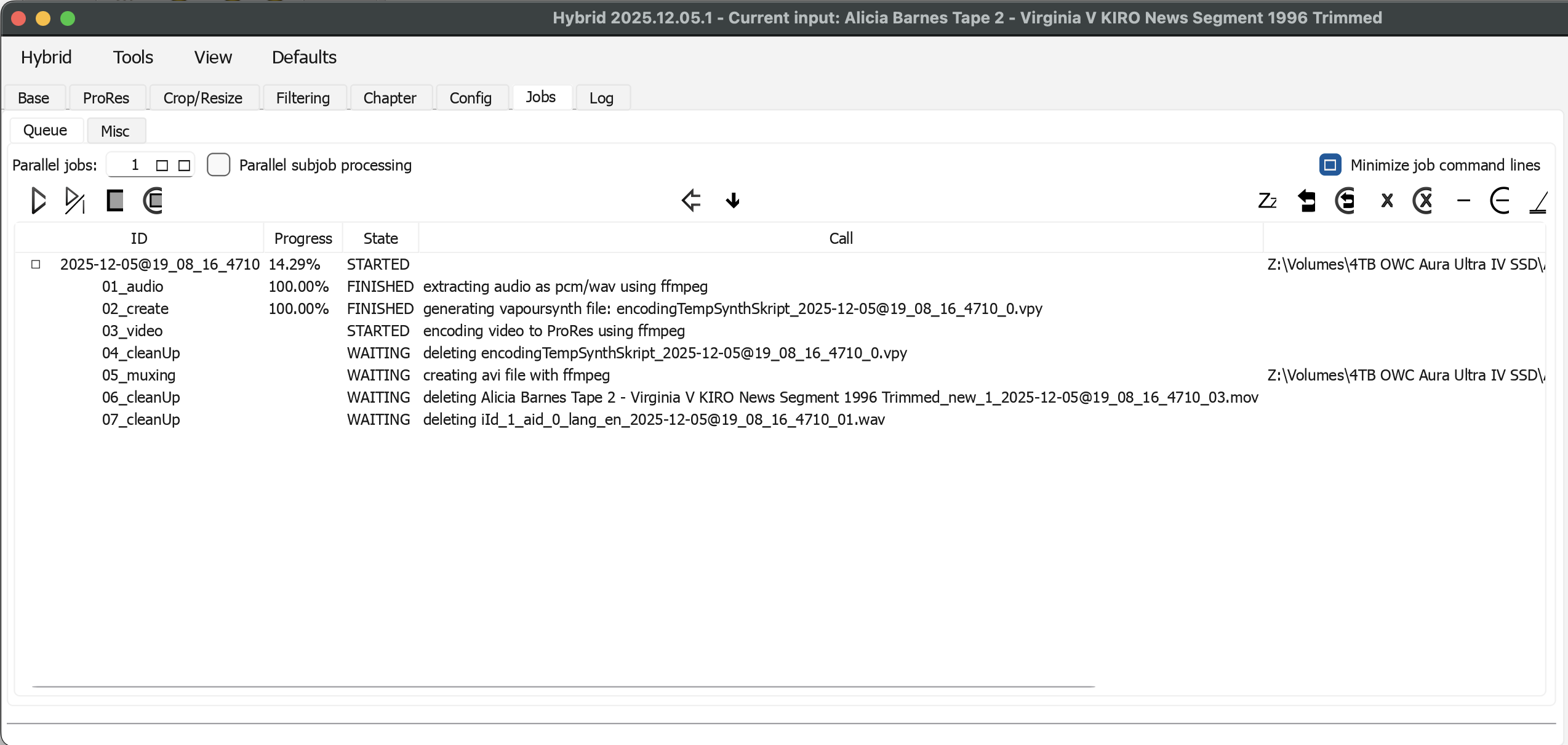Click the circled X clear-all icon
The height and width of the screenshot is (745, 1568).
coord(1423,201)
